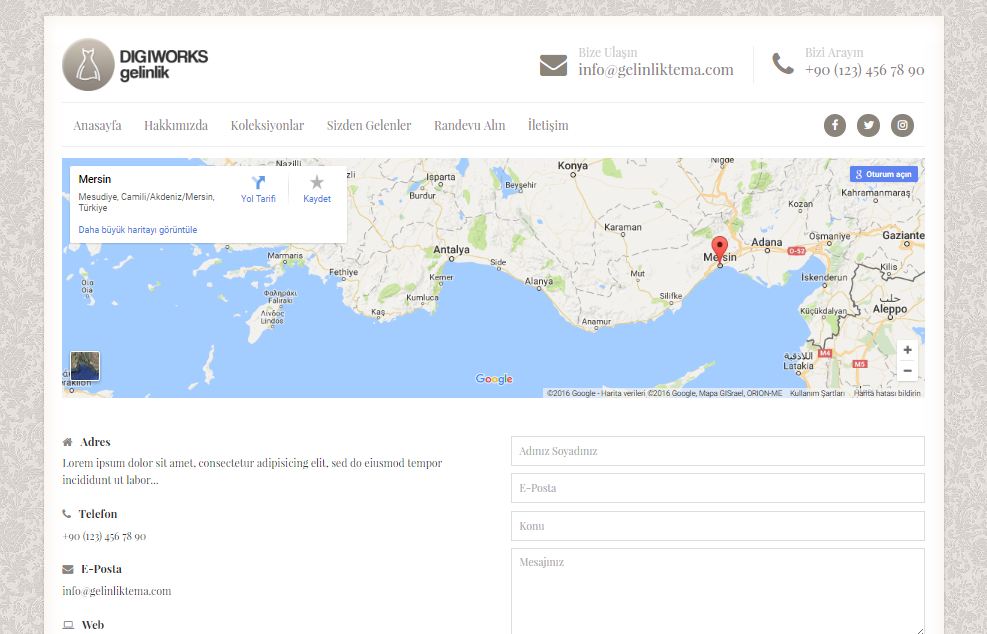Zoom in the map with plus button

[907, 350]
